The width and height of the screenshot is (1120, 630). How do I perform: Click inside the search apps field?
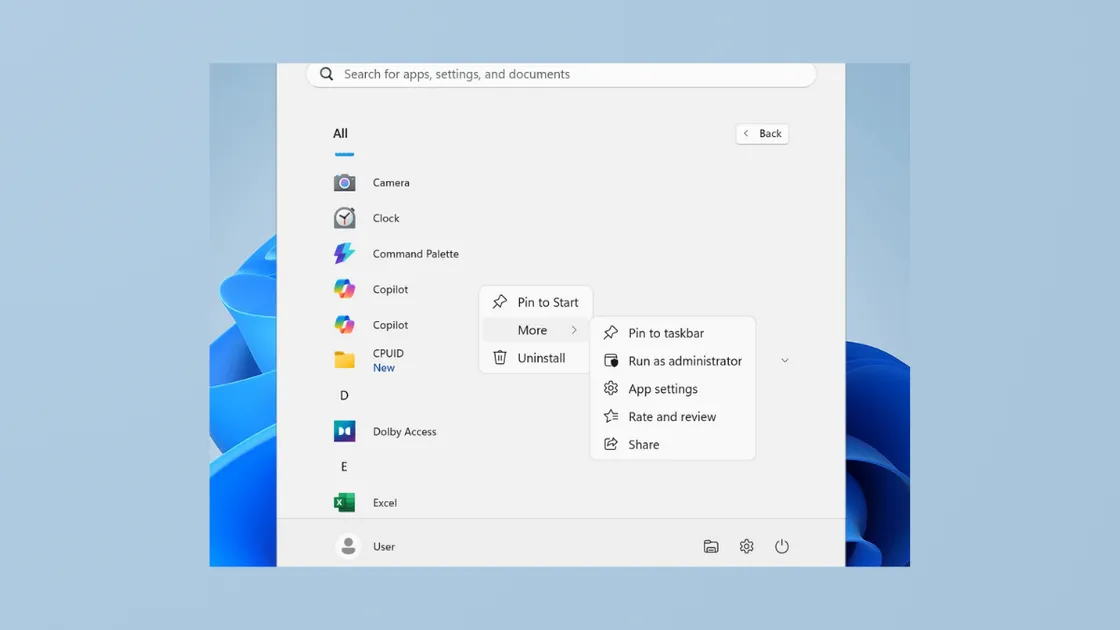(560, 73)
